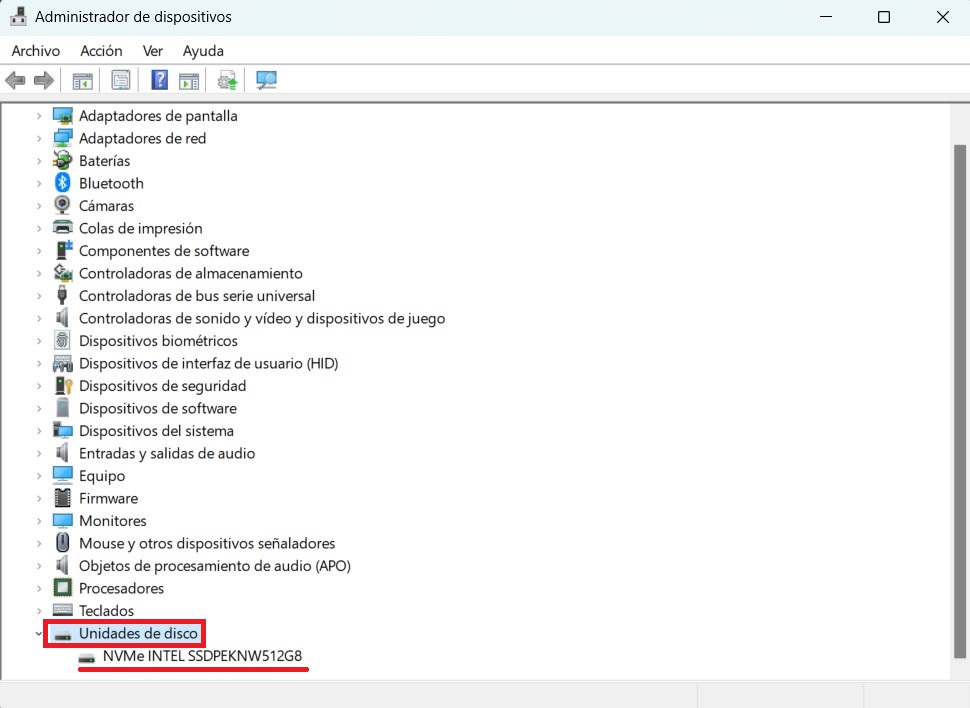Click the keyboard icon beside Teclados
This screenshot has height=708, width=970.
(62, 610)
